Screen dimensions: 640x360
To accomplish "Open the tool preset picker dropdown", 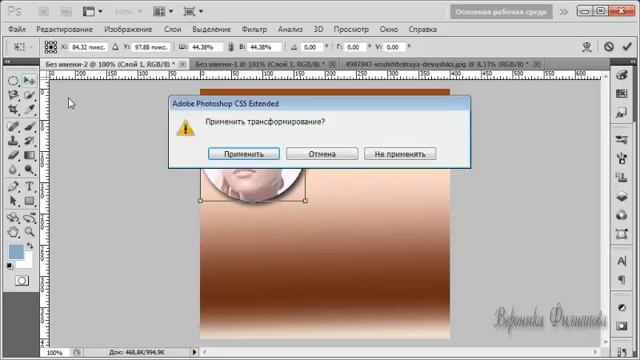I will [x=22, y=47].
